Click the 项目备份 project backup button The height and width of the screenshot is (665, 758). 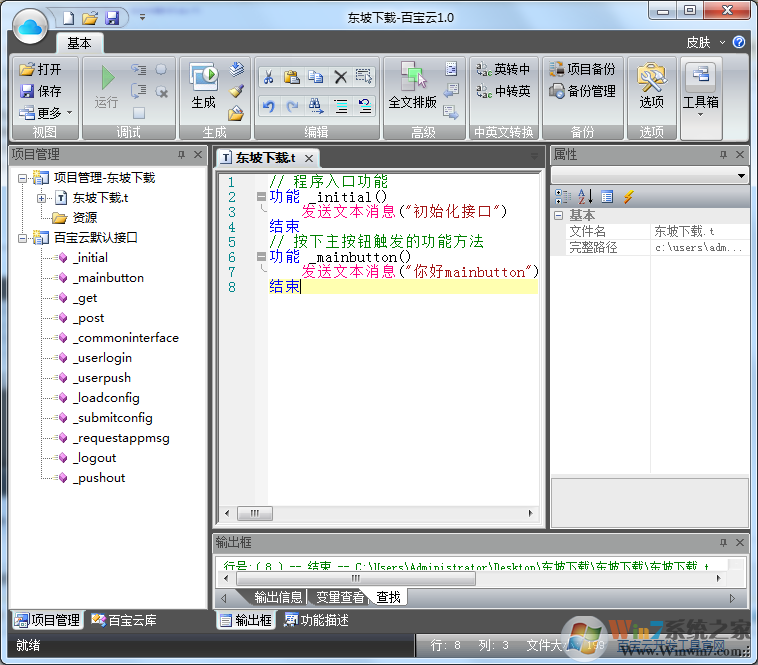coord(582,69)
